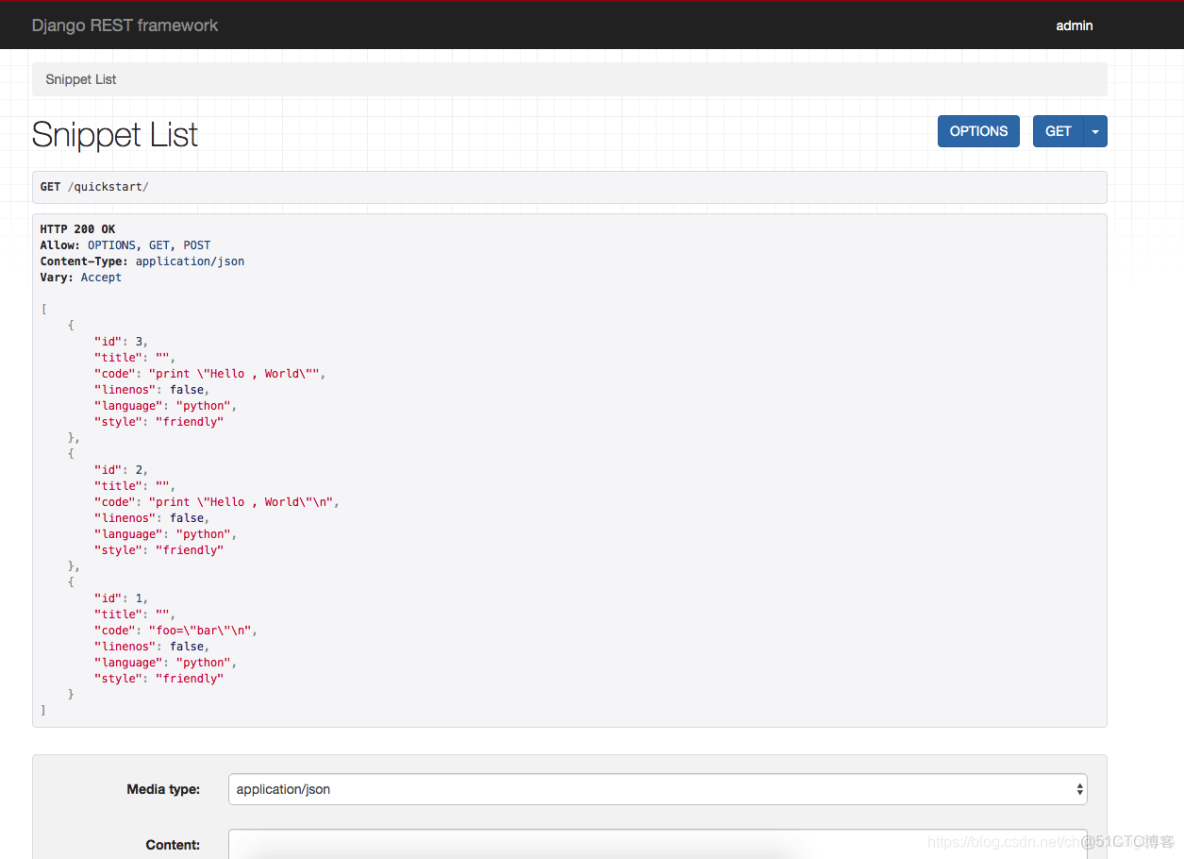Go home via the Django REST framework brand link
This screenshot has width=1184, height=859.
click(124, 25)
